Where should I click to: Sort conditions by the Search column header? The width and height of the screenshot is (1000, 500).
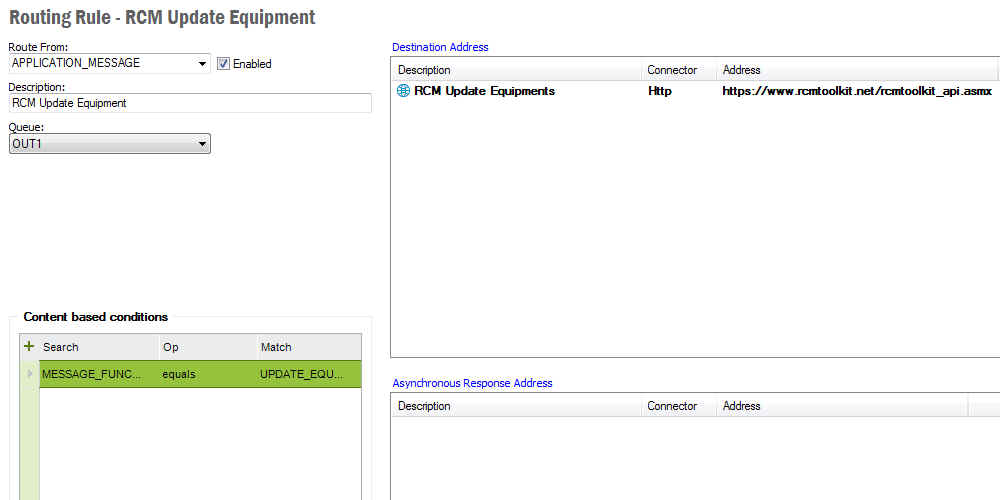tap(98, 347)
